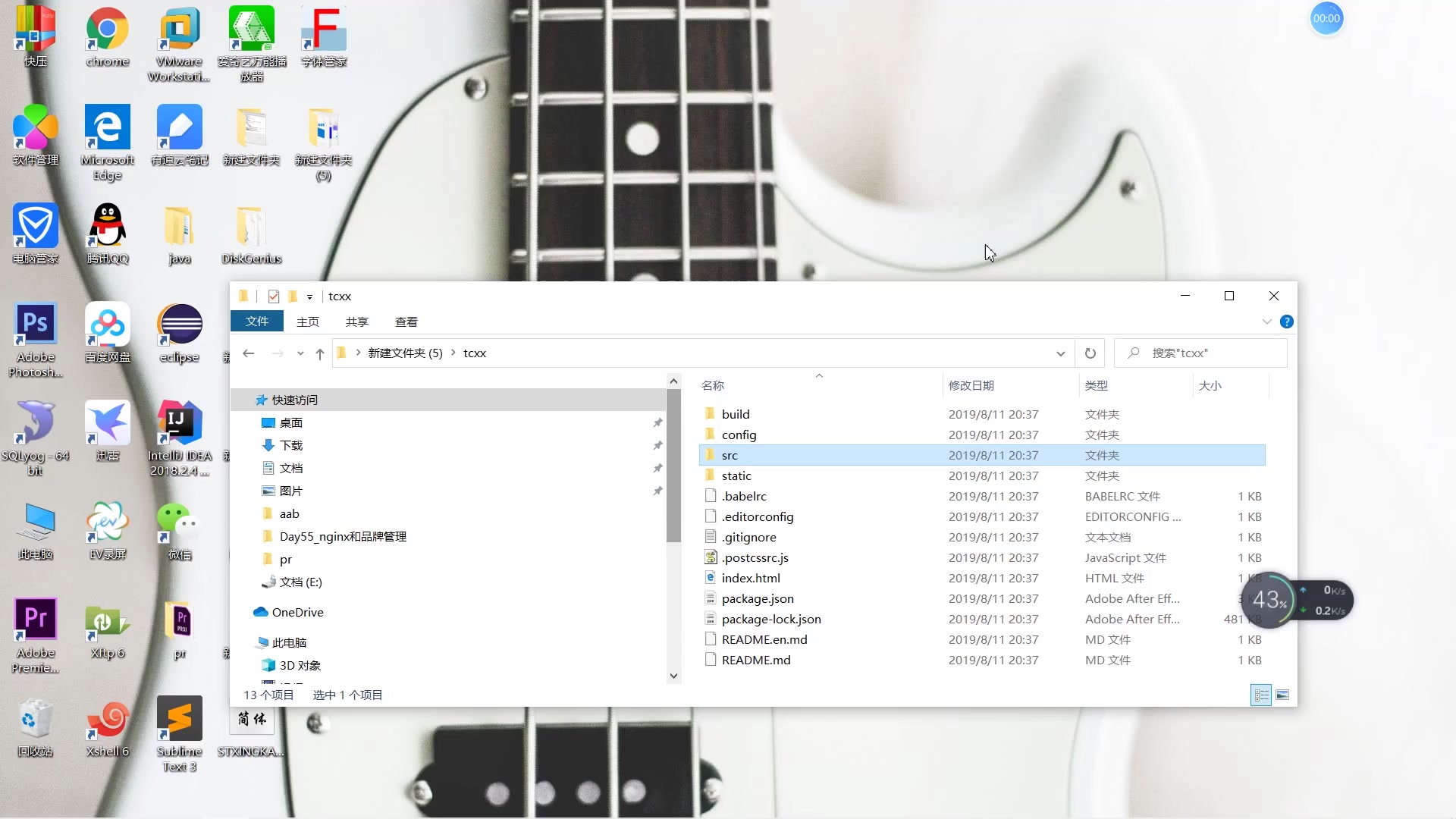Unpin 文档 using its pin icon

pos(657,468)
